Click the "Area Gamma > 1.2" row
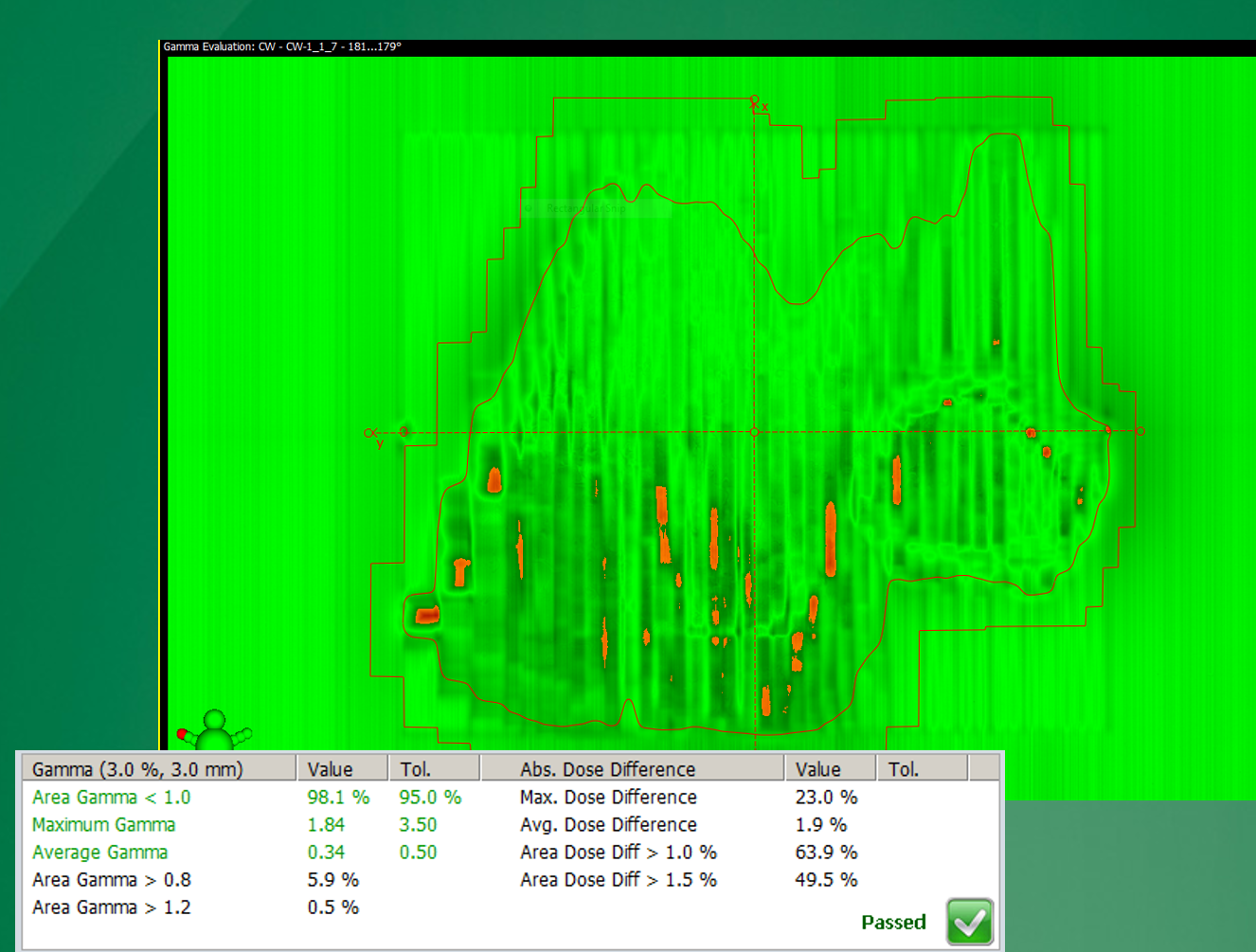Screen dimensions: 1256x952 coord(111,907)
